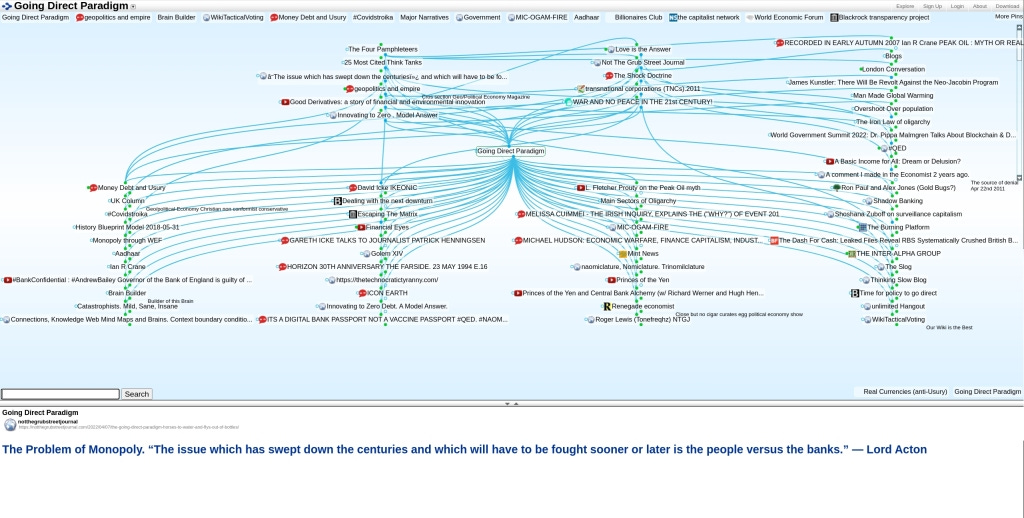1024x518 pixels.
Task: Focus the search text field
Action: tap(60, 394)
